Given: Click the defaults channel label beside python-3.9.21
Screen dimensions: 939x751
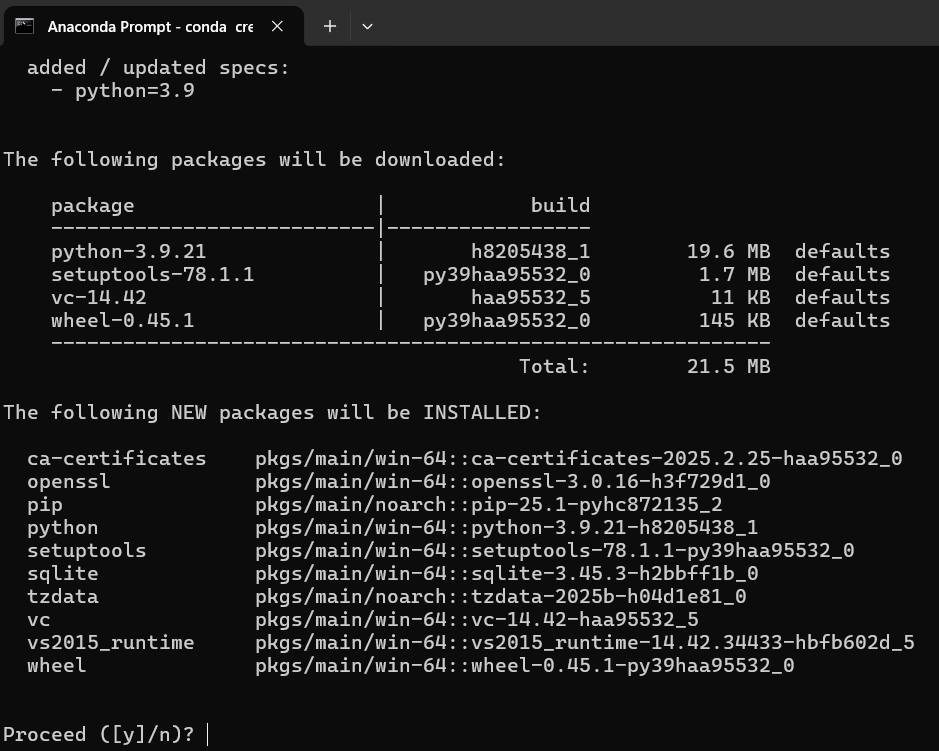Looking at the screenshot, I should [x=842, y=251].
